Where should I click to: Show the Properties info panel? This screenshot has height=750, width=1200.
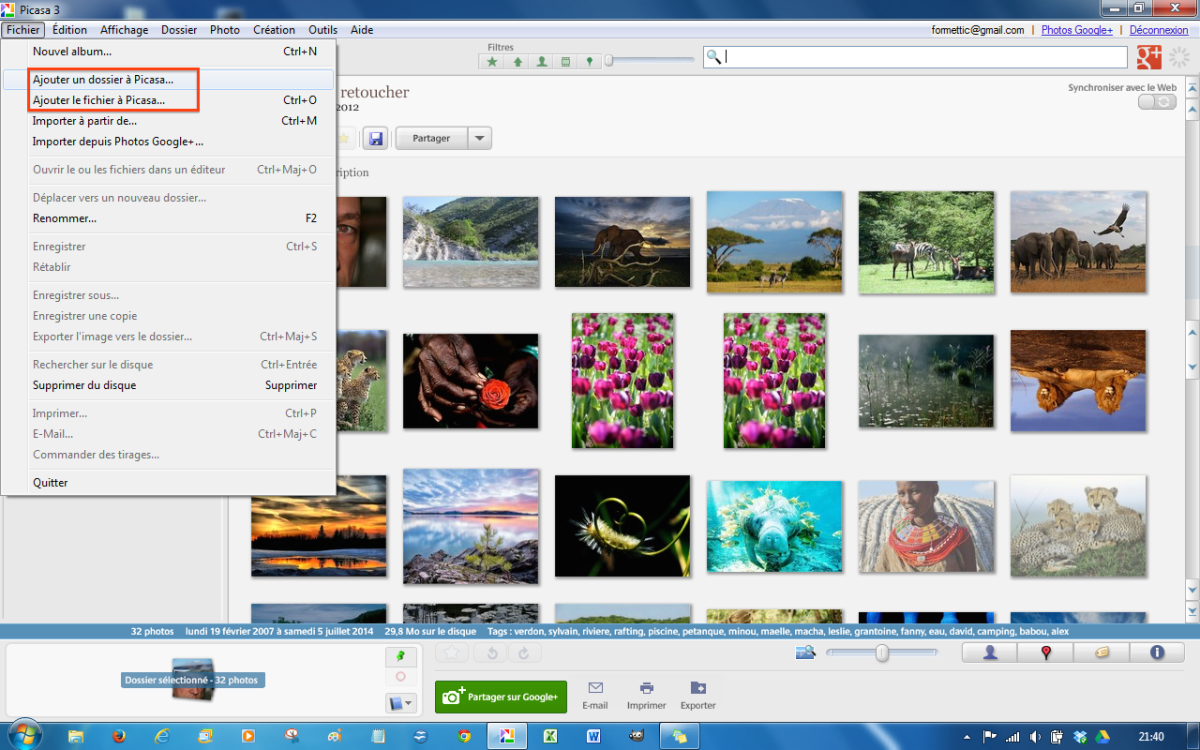coord(1157,653)
